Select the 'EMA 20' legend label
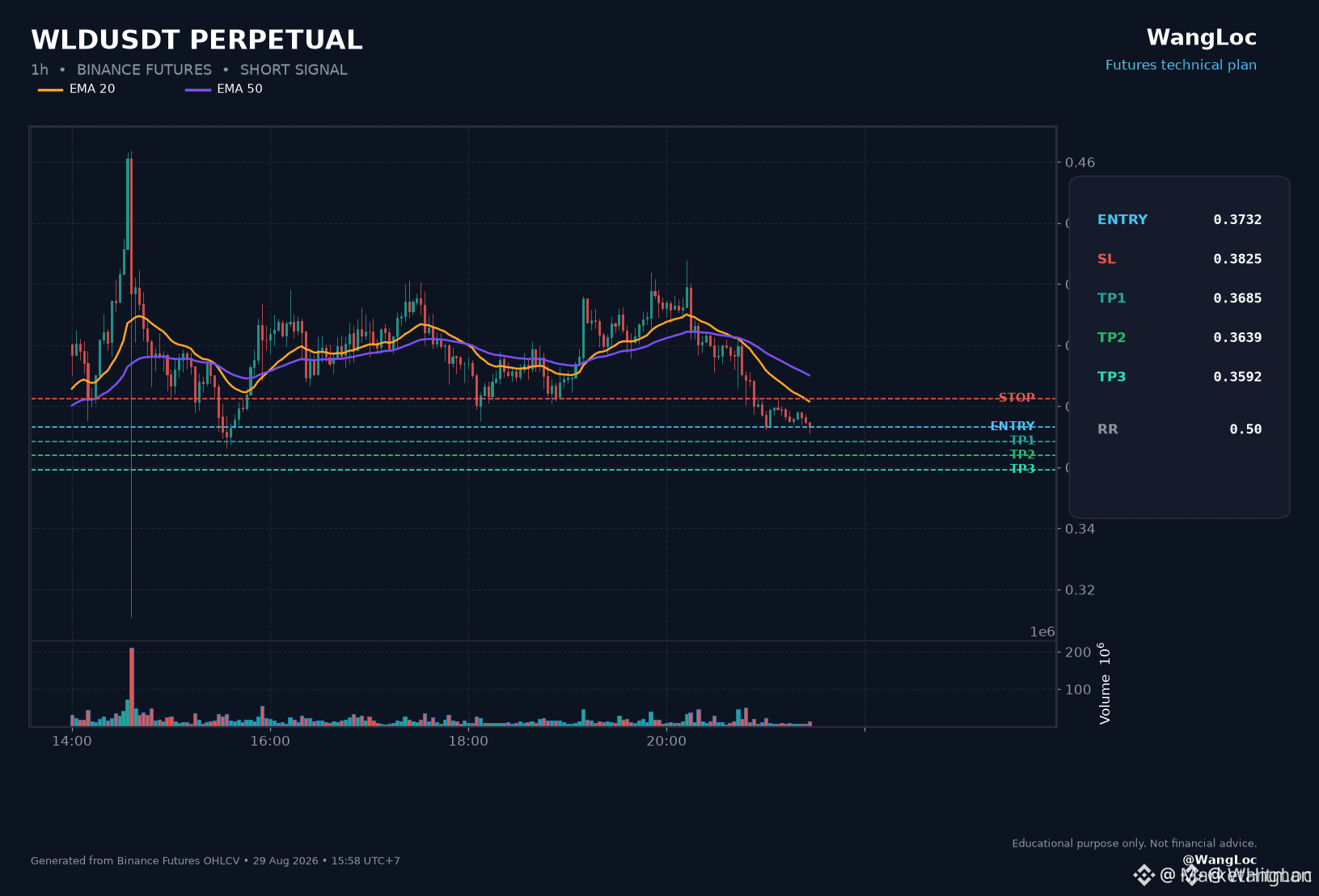Screen dimensions: 1319x896 [x=92, y=89]
